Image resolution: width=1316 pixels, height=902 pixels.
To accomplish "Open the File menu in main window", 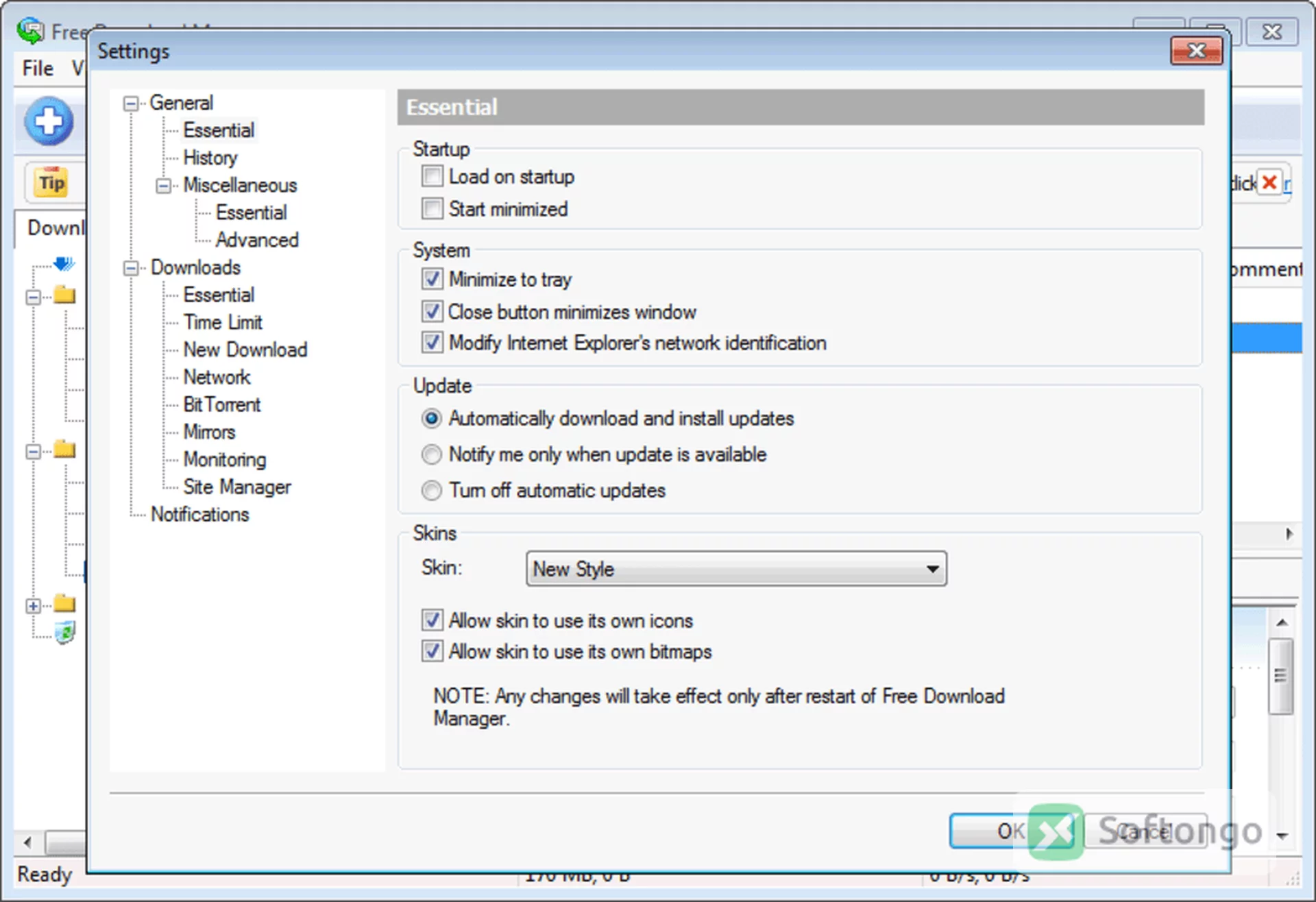I will (38, 68).
